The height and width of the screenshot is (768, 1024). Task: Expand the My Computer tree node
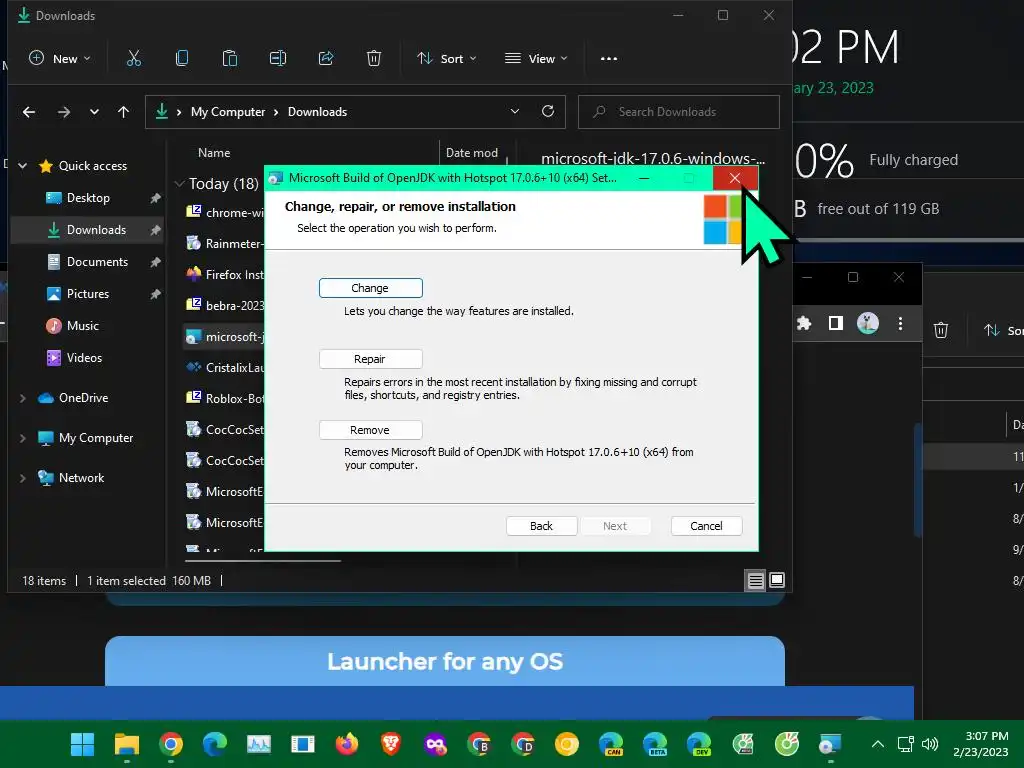click(x=23, y=438)
